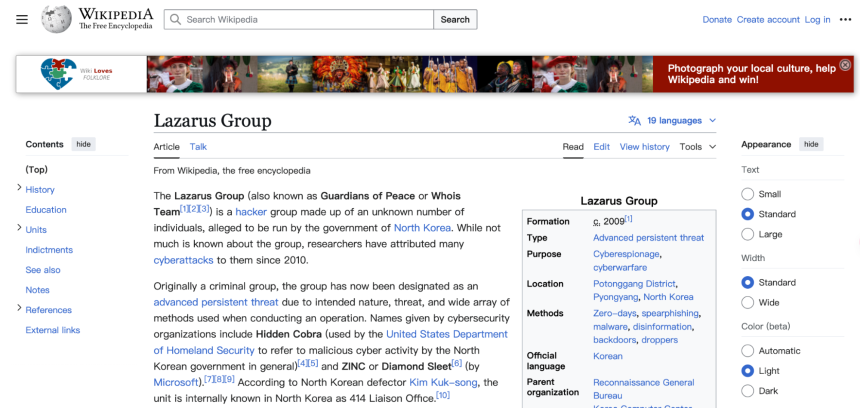Select the Read tab

(573, 147)
